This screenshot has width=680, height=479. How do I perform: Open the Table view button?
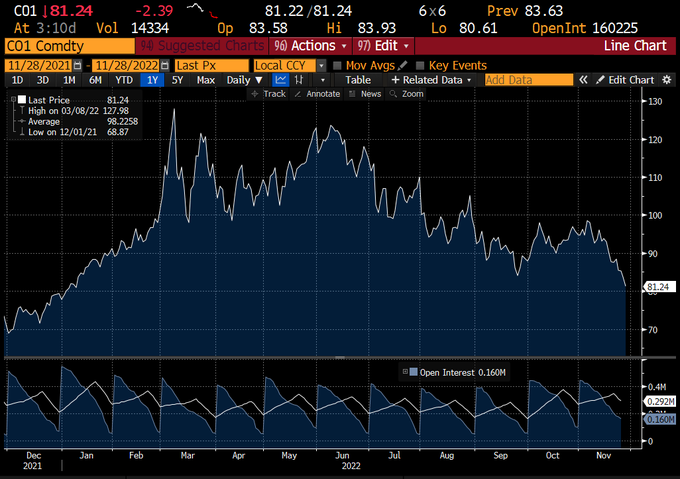(358, 80)
